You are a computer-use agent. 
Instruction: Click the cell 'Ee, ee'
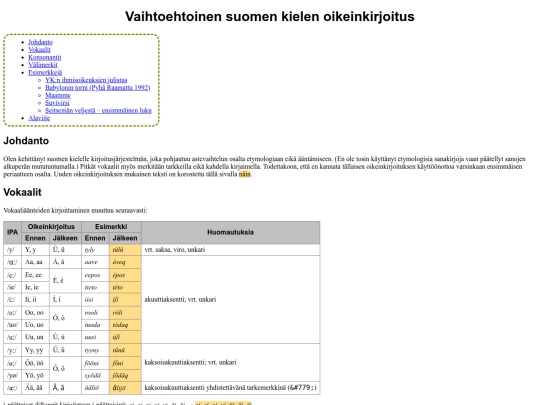35,275
